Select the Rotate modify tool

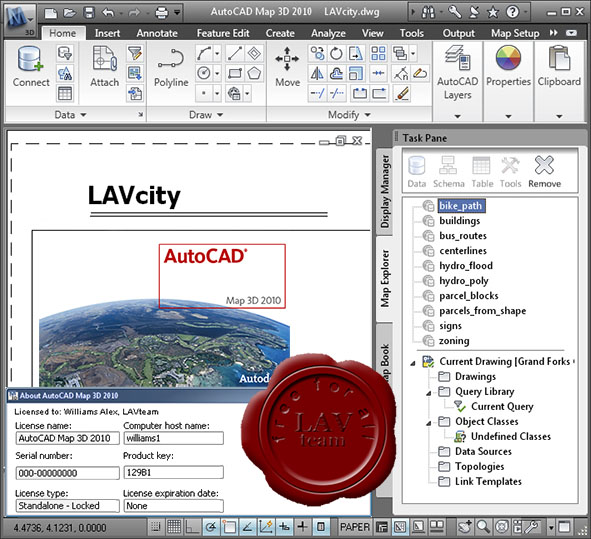(x=336, y=54)
